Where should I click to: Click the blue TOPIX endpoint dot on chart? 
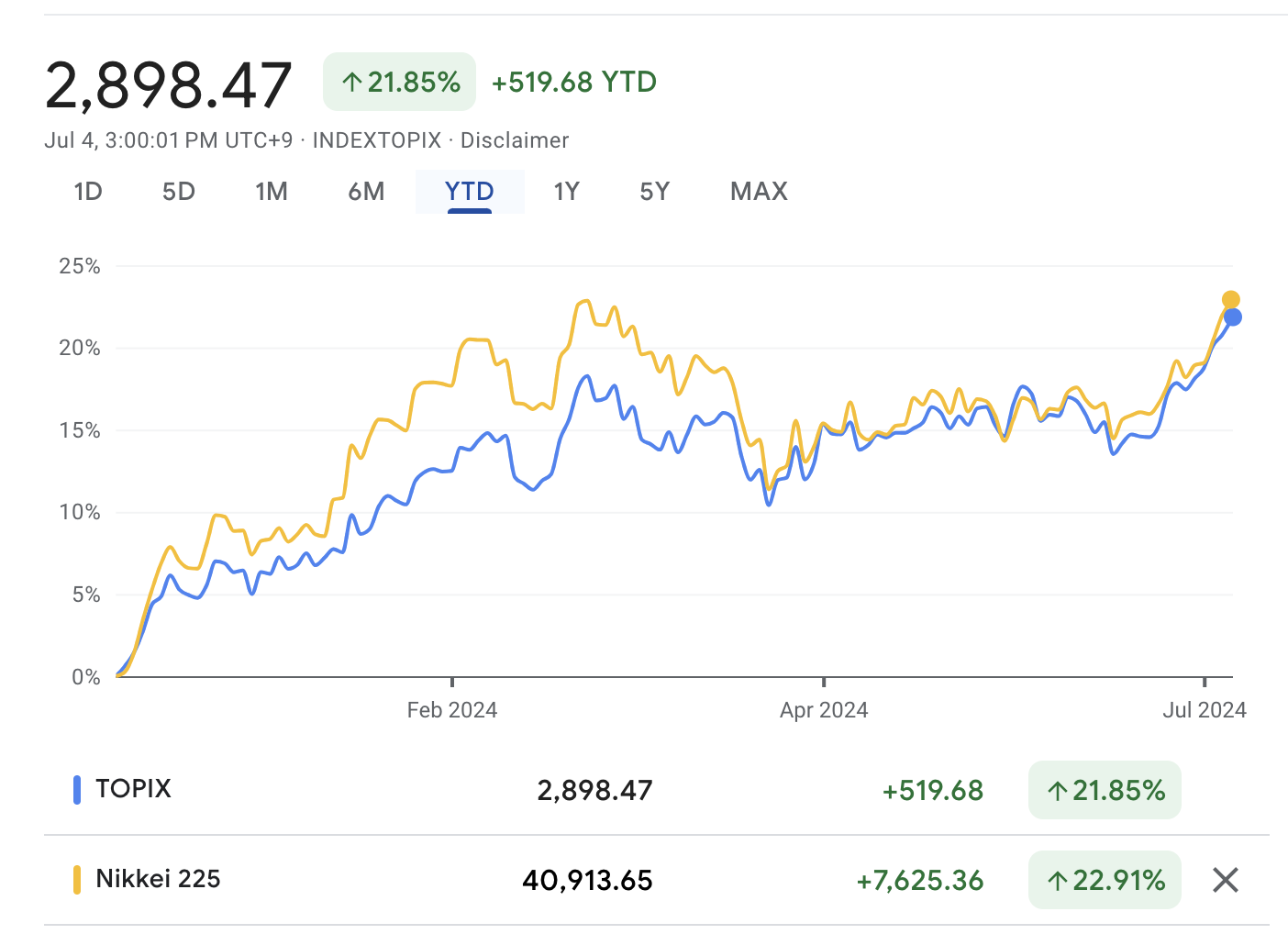click(1233, 317)
